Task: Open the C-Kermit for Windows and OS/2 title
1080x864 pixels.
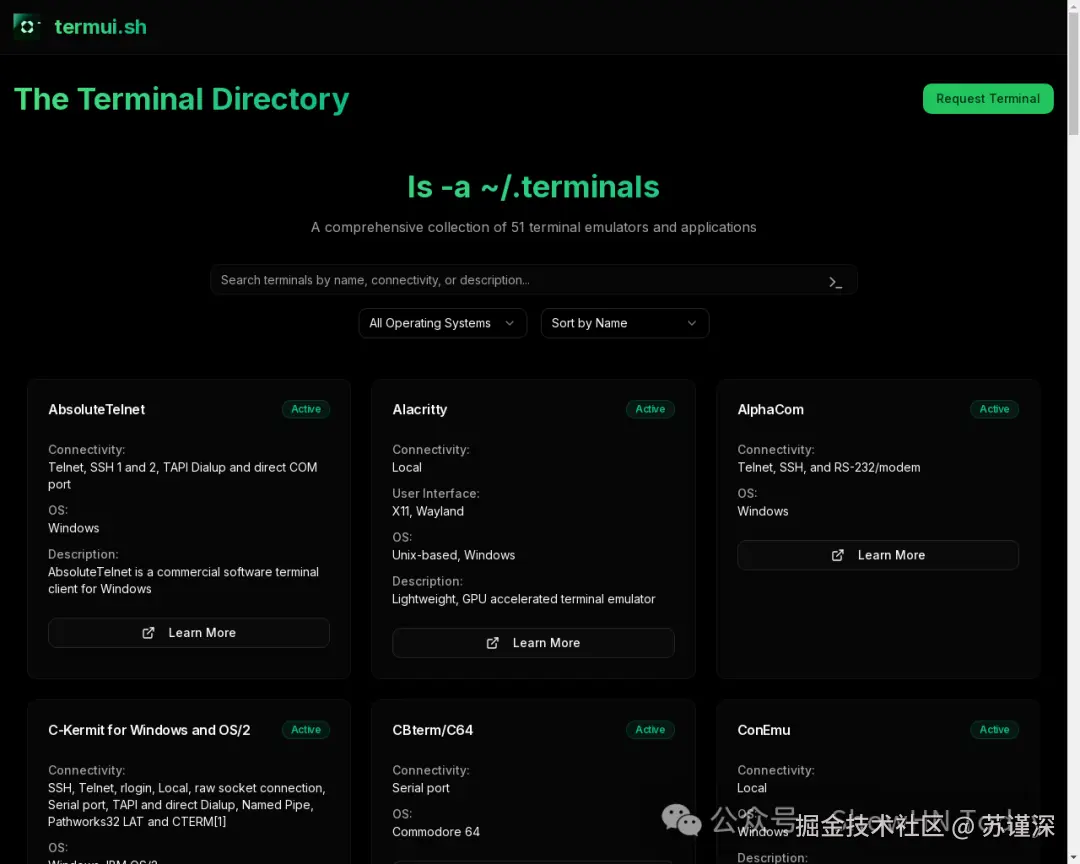Action: [149, 730]
